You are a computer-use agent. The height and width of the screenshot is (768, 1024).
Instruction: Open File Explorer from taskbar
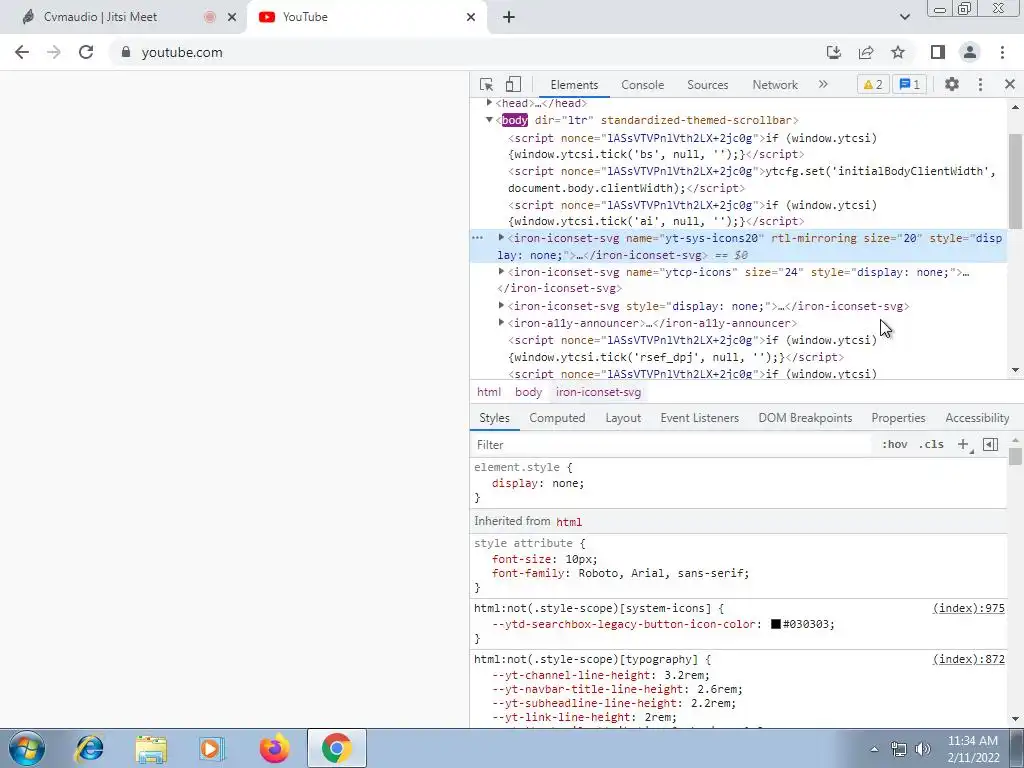(151, 748)
